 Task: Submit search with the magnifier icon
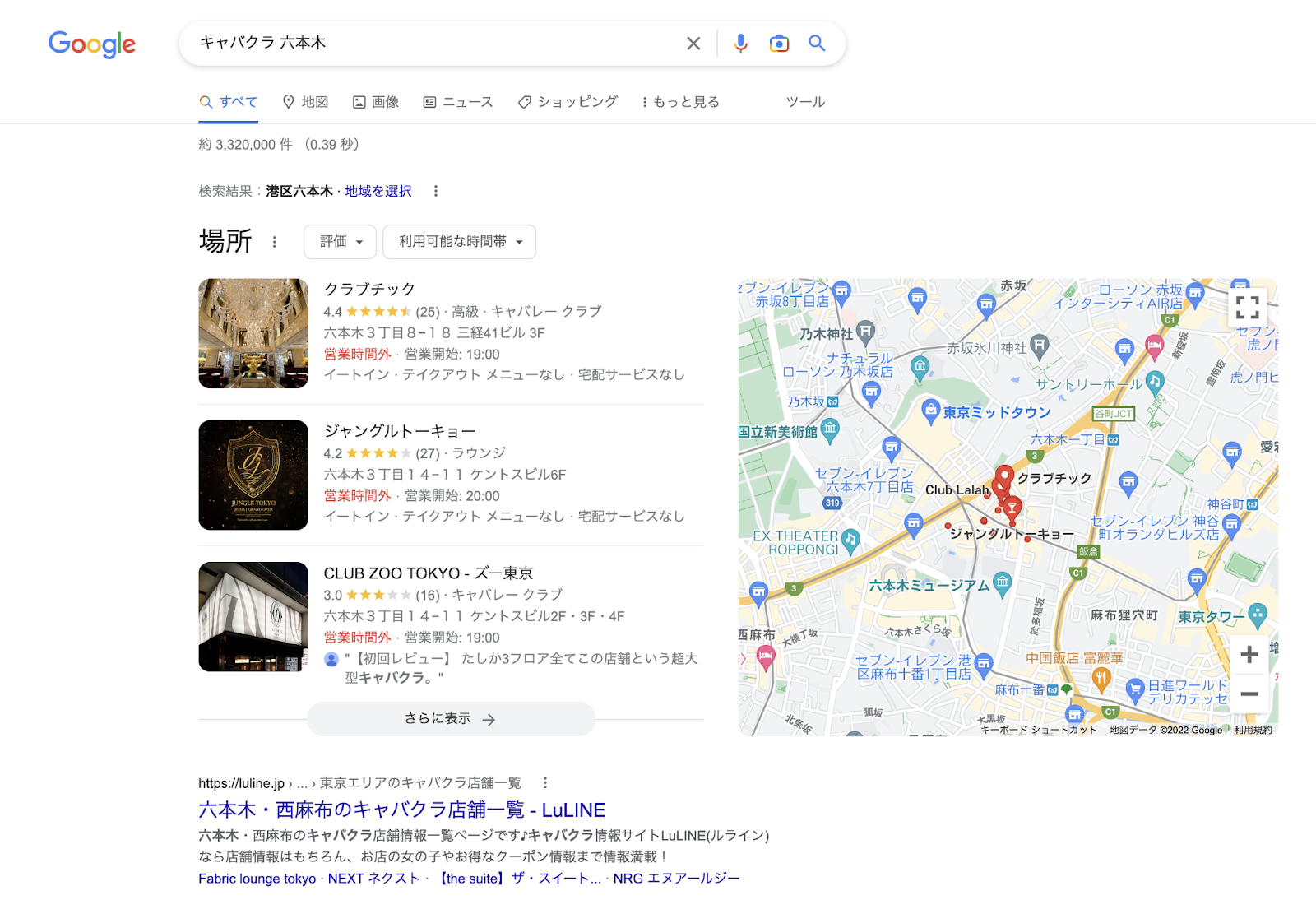coord(817,43)
